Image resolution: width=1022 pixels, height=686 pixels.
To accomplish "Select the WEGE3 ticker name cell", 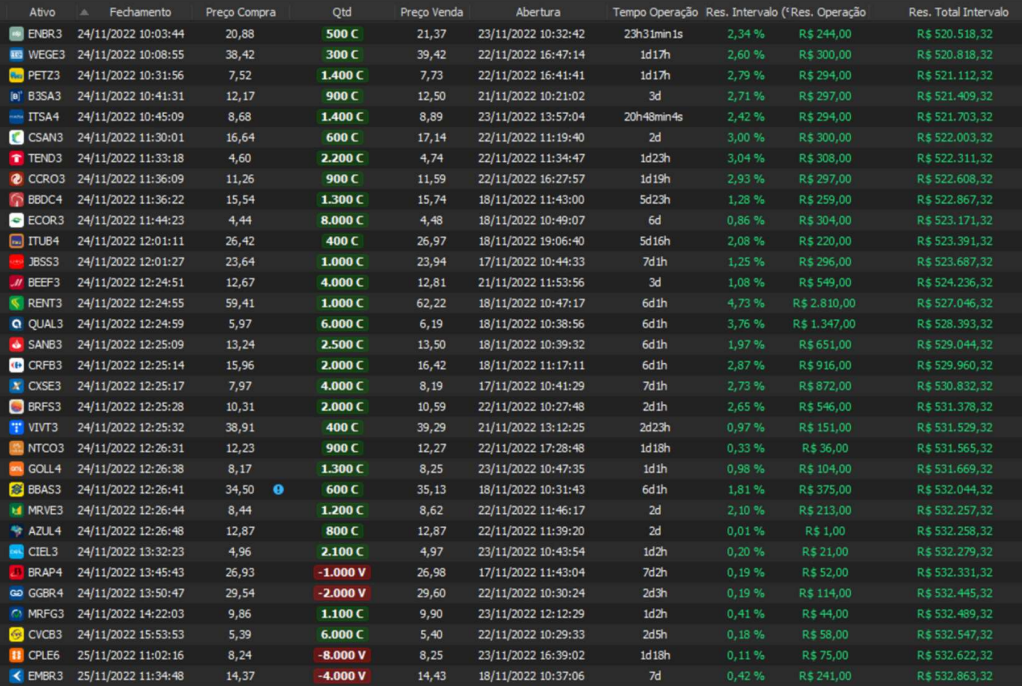I will tap(46, 54).
